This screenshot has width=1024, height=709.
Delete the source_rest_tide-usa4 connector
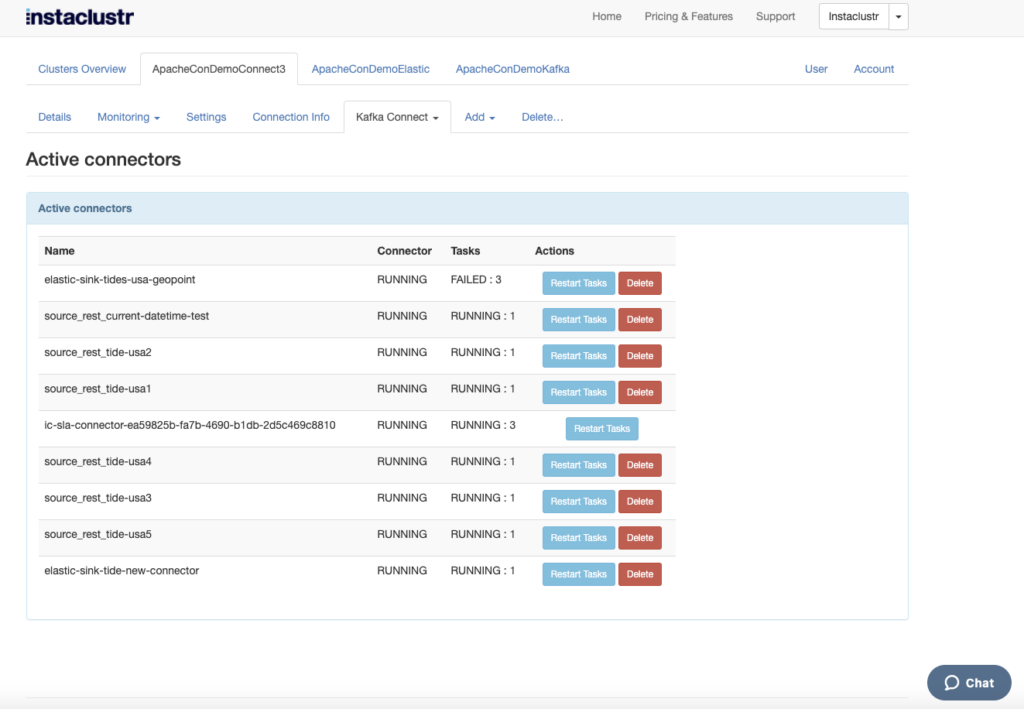pos(640,465)
